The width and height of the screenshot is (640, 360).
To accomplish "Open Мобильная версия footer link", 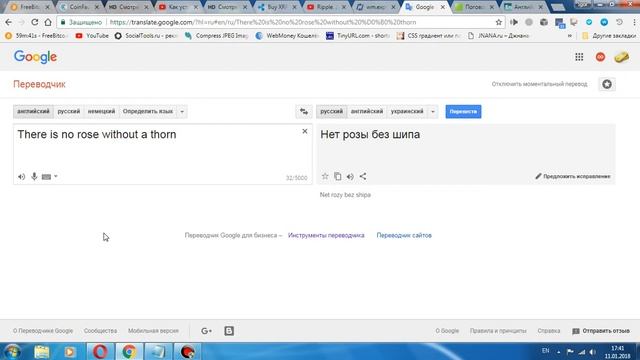I will pyautogui.click(x=153, y=331).
